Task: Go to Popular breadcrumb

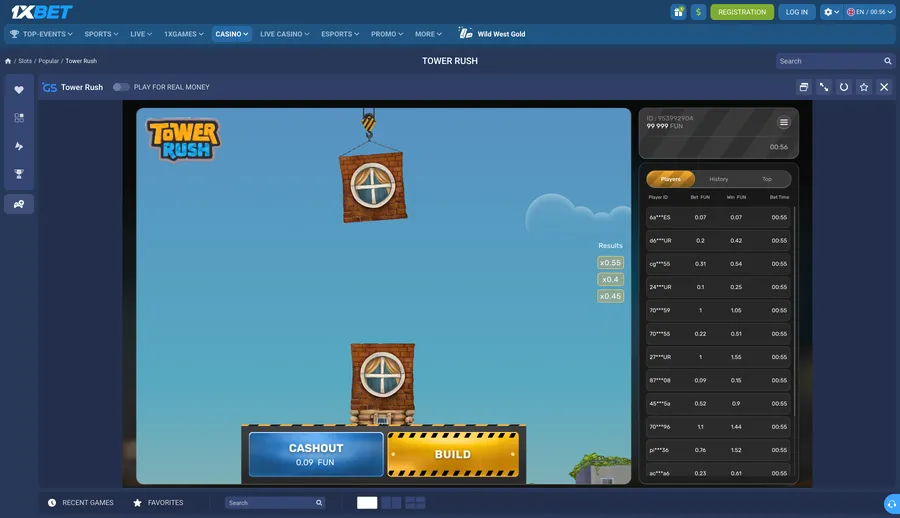Action: (48, 61)
